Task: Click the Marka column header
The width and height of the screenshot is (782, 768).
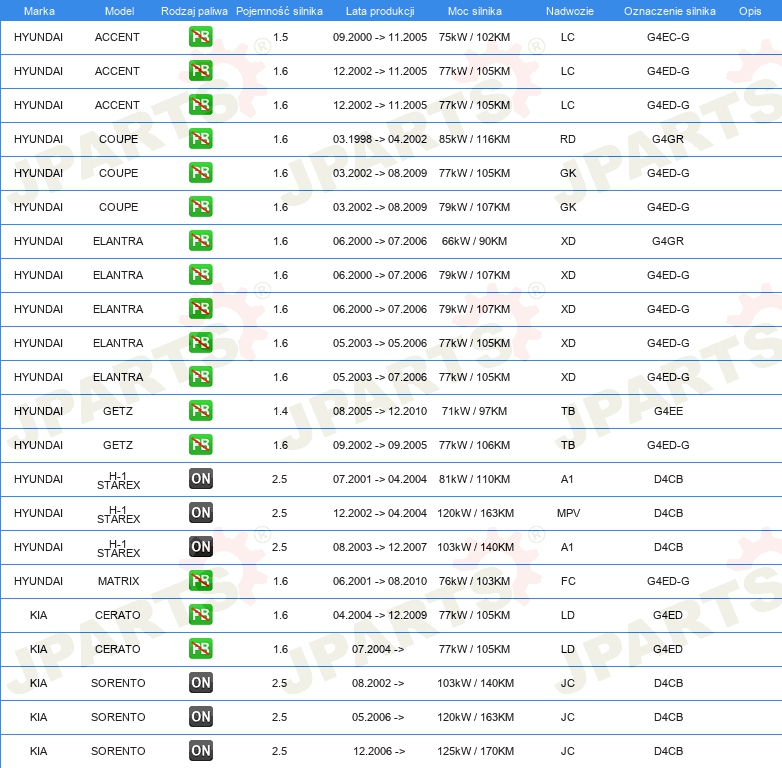Action: click(x=39, y=11)
